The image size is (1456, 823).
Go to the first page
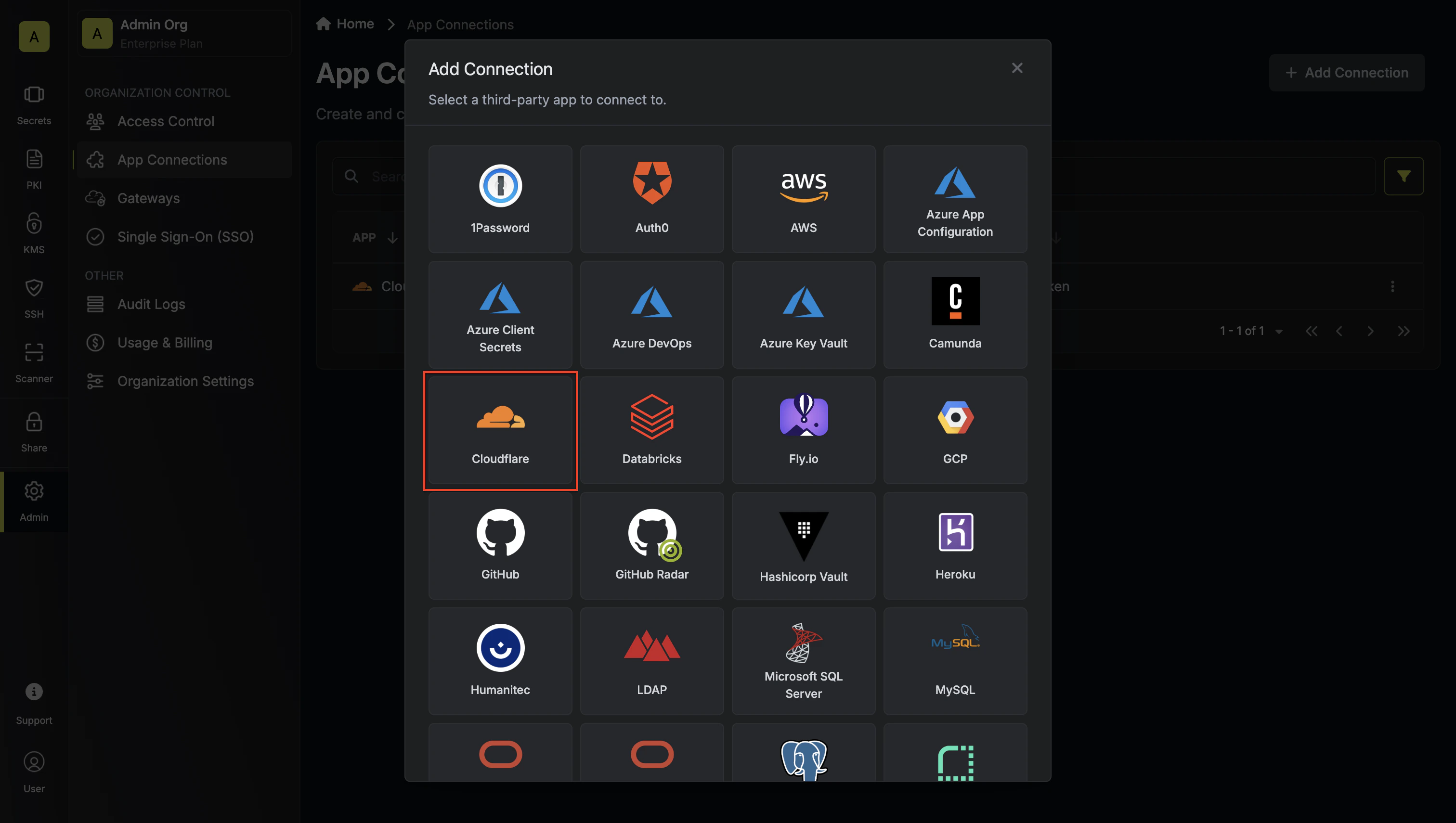click(1311, 331)
